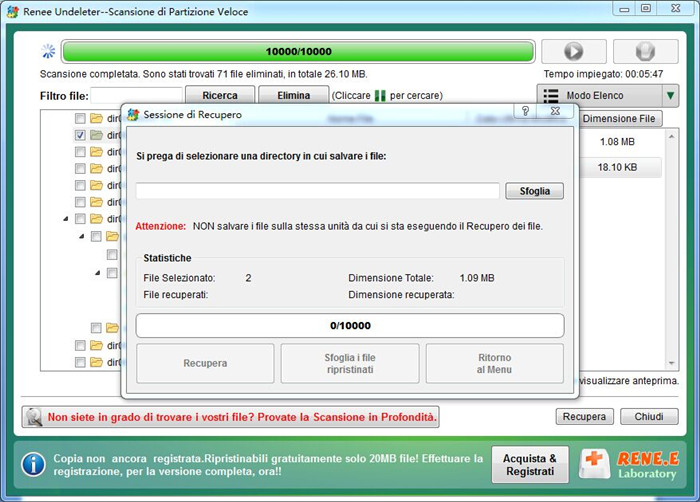Click the Elimina button

[294, 96]
